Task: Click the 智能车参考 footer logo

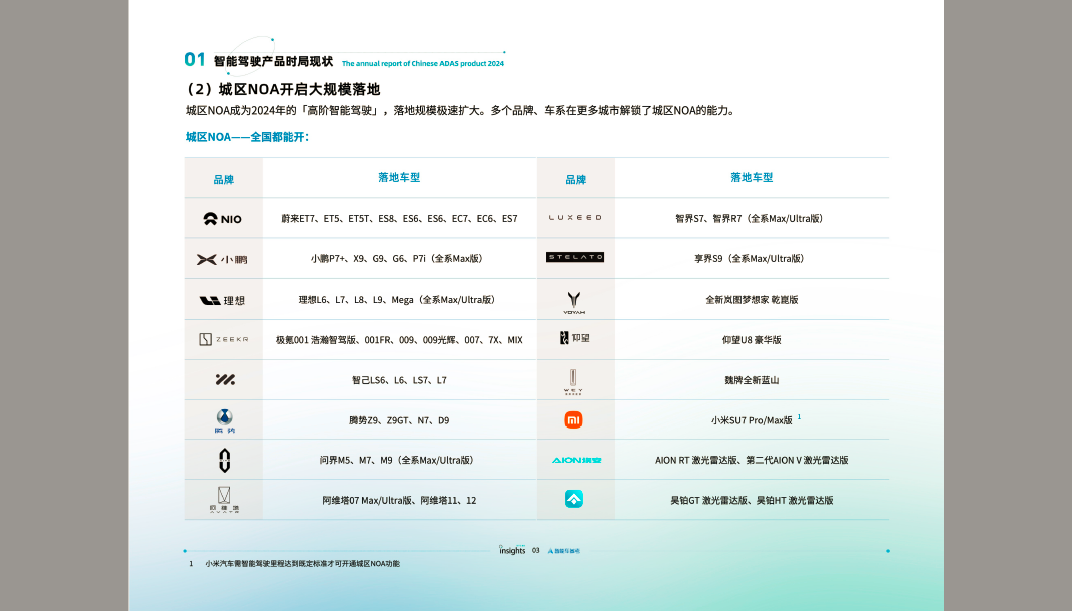Action: (563, 551)
